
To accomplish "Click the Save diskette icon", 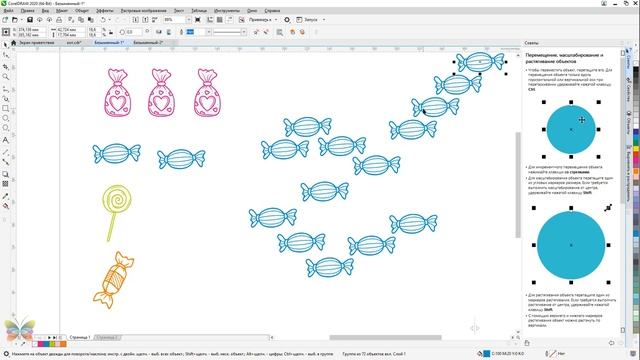I will 30,20.
